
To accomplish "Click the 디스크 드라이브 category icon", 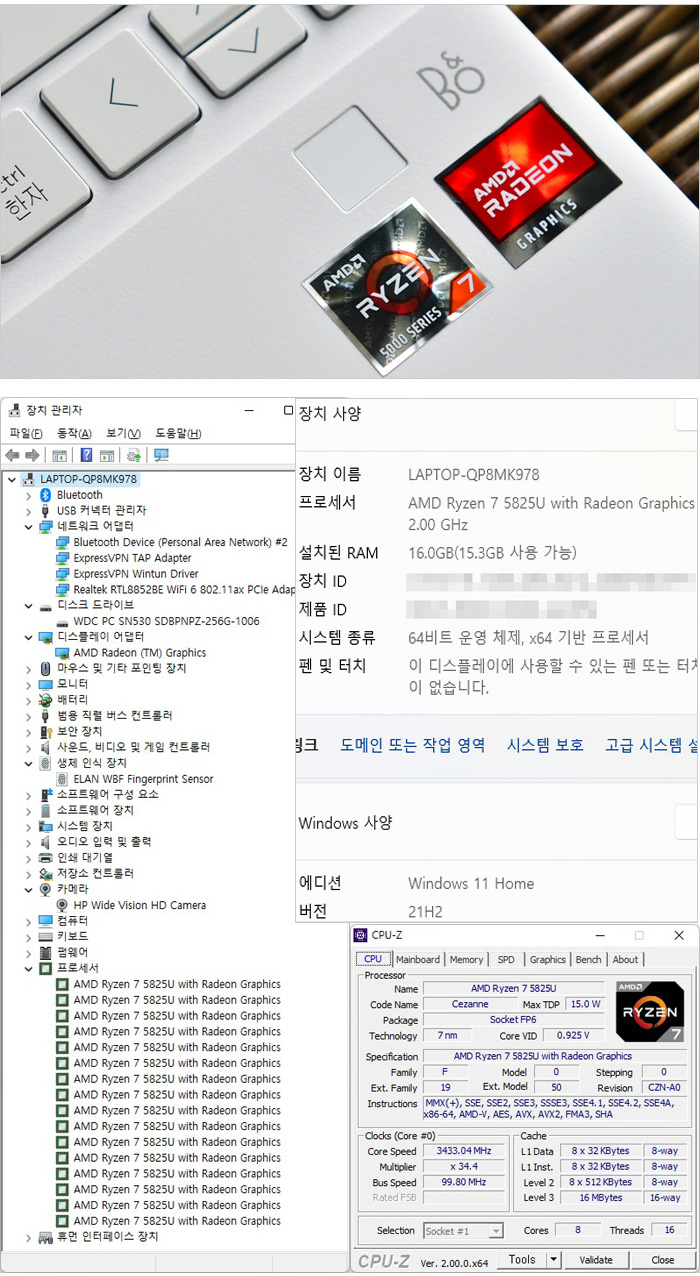I will tap(45, 606).
